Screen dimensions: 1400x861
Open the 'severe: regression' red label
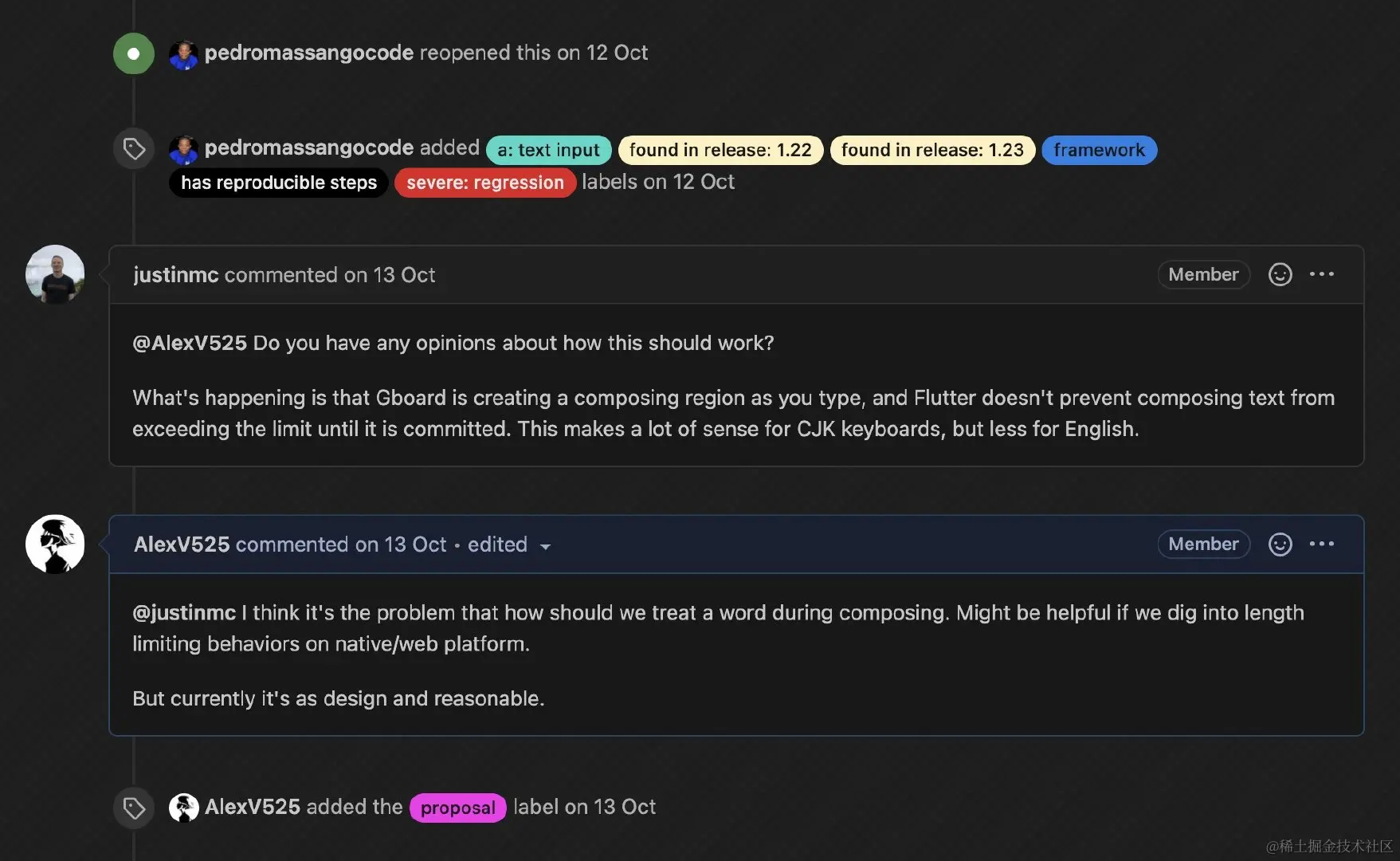click(x=485, y=183)
